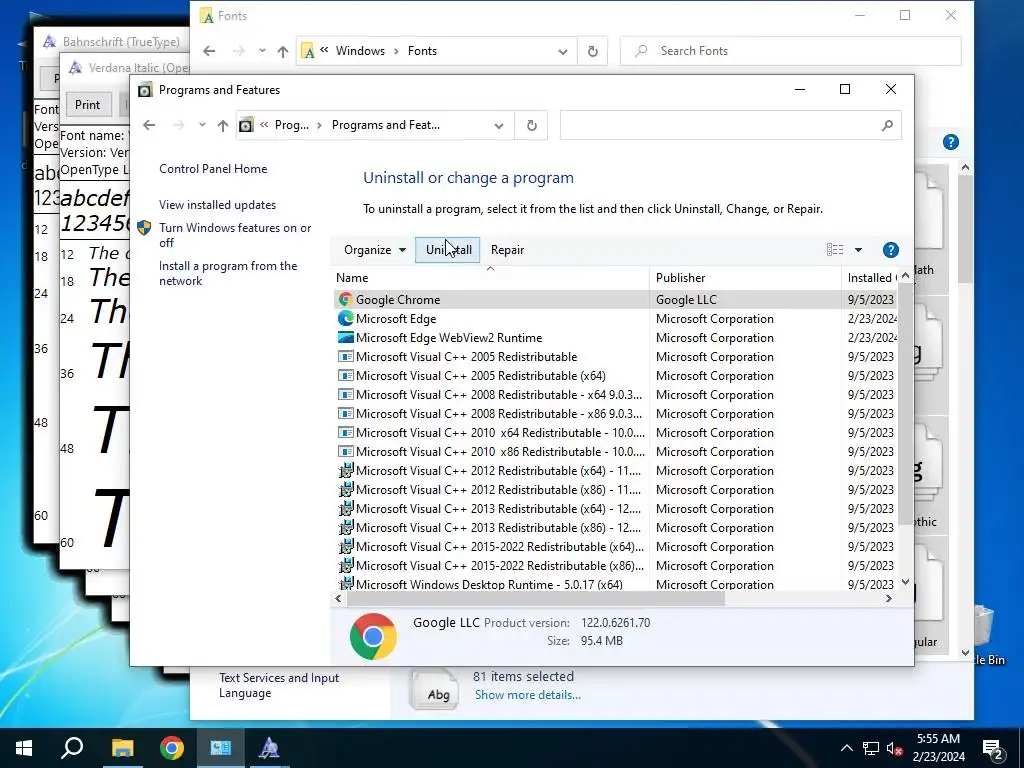This screenshot has width=1024, height=768.
Task: Click the Repair toolbar button
Action: [x=507, y=250]
